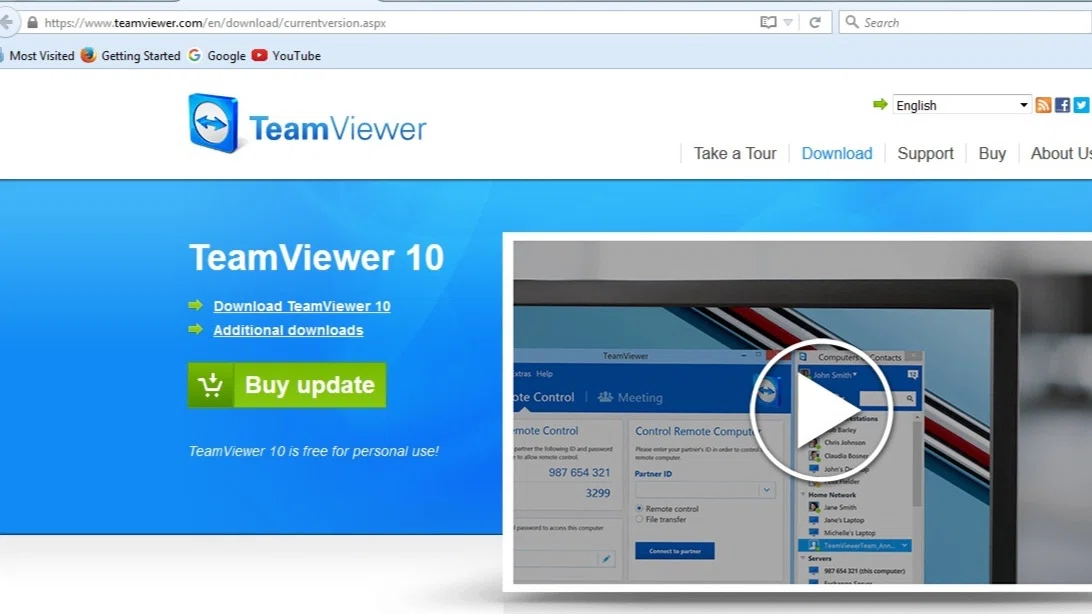Click the browser back arrow button
This screenshot has height=614, width=1092.
tap(6, 22)
